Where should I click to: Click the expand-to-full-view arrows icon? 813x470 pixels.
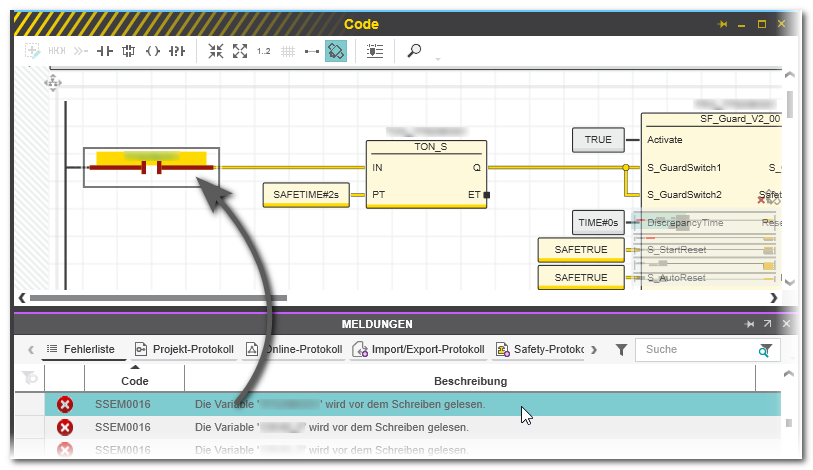tap(240, 51)
